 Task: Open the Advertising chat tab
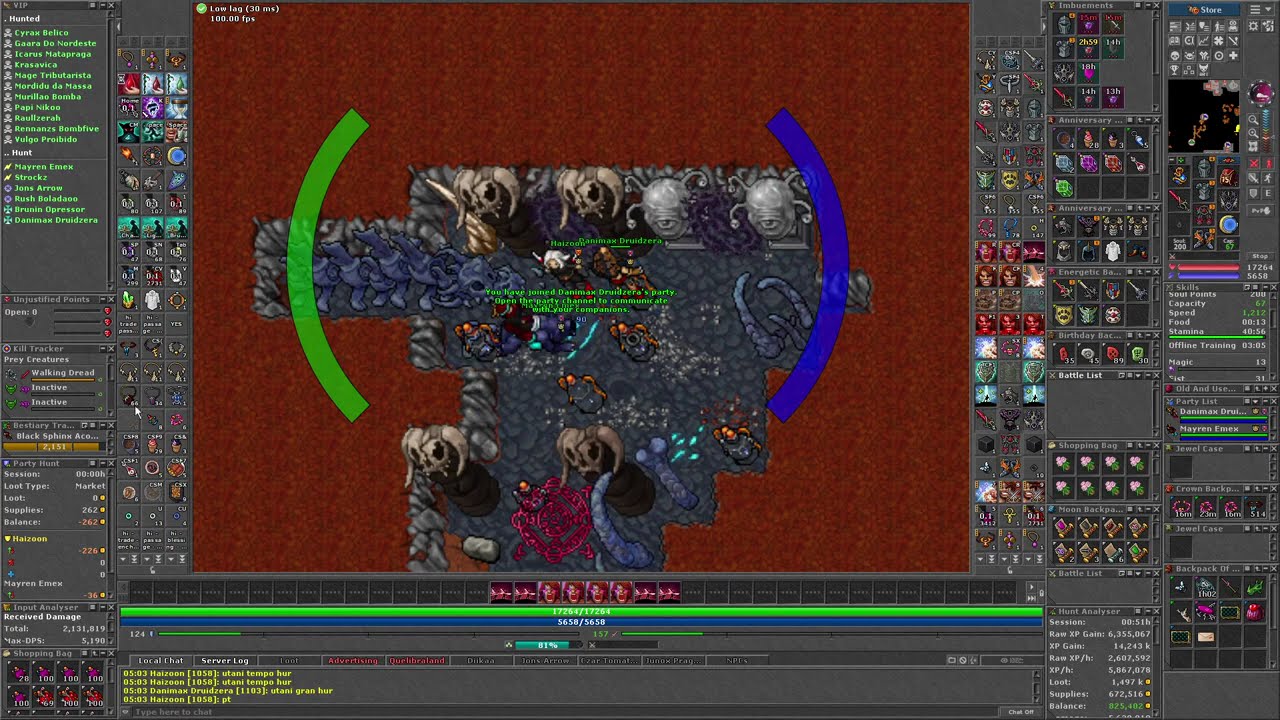coord(353,661)
